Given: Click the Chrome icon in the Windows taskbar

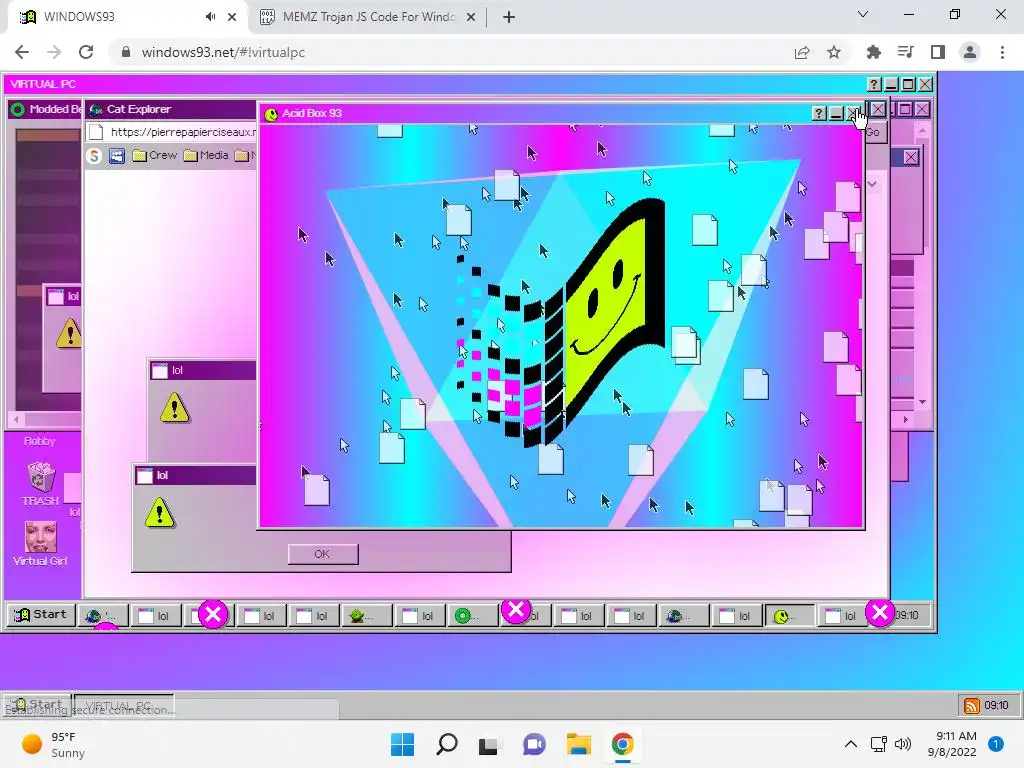Looking at the screenshot, I should click(622, 744).
